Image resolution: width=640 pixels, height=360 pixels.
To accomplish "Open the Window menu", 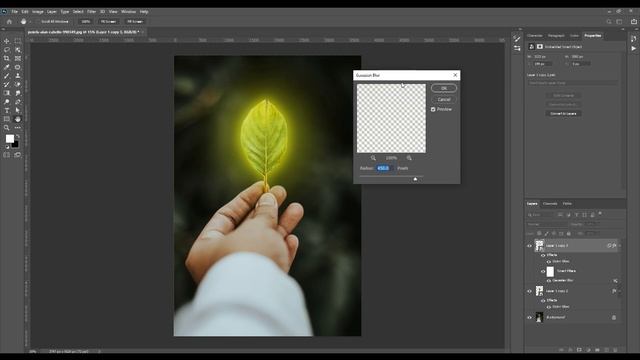I will pyautogui.click(x=128, y=12).
